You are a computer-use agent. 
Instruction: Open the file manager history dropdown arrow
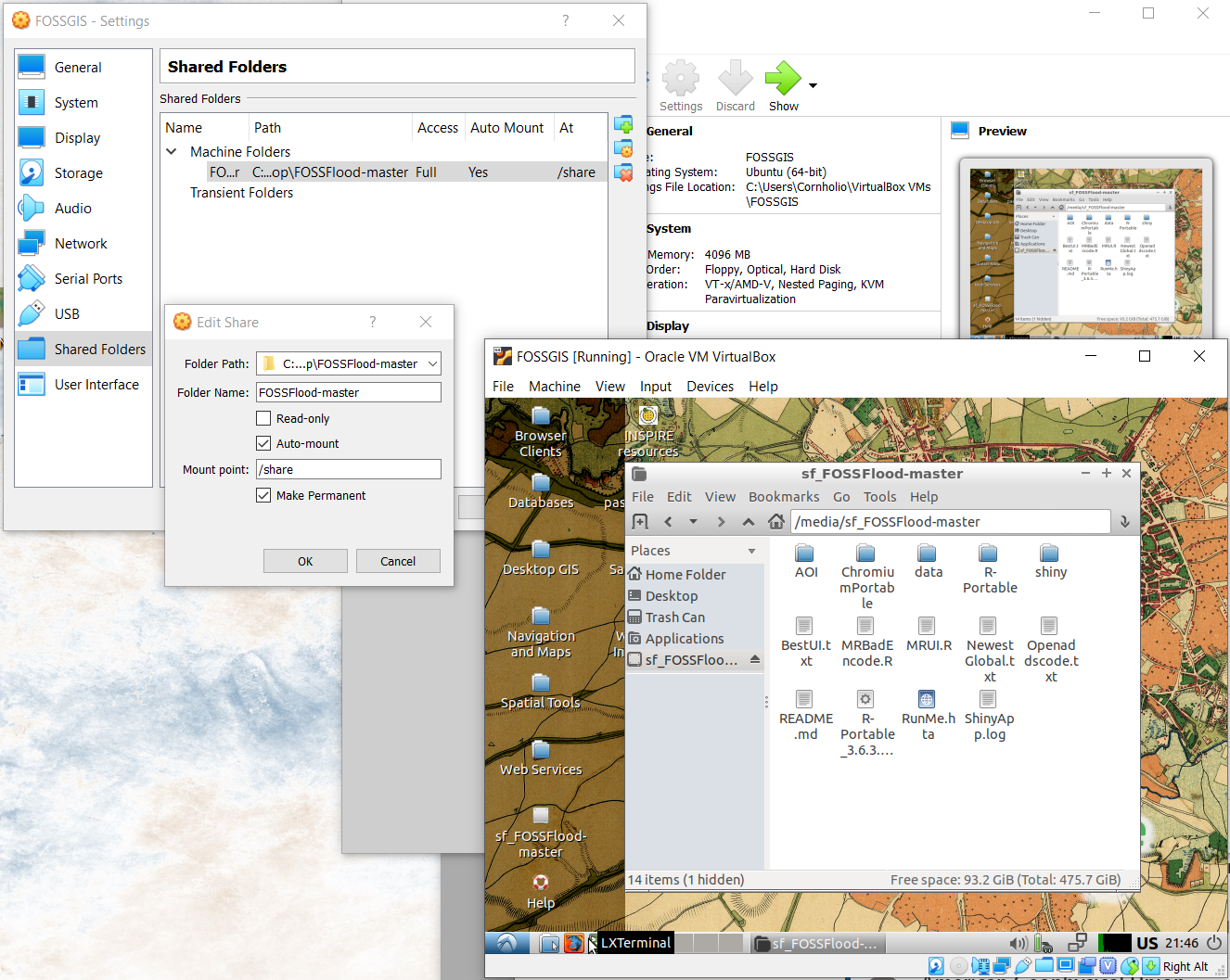coord(693,522)
